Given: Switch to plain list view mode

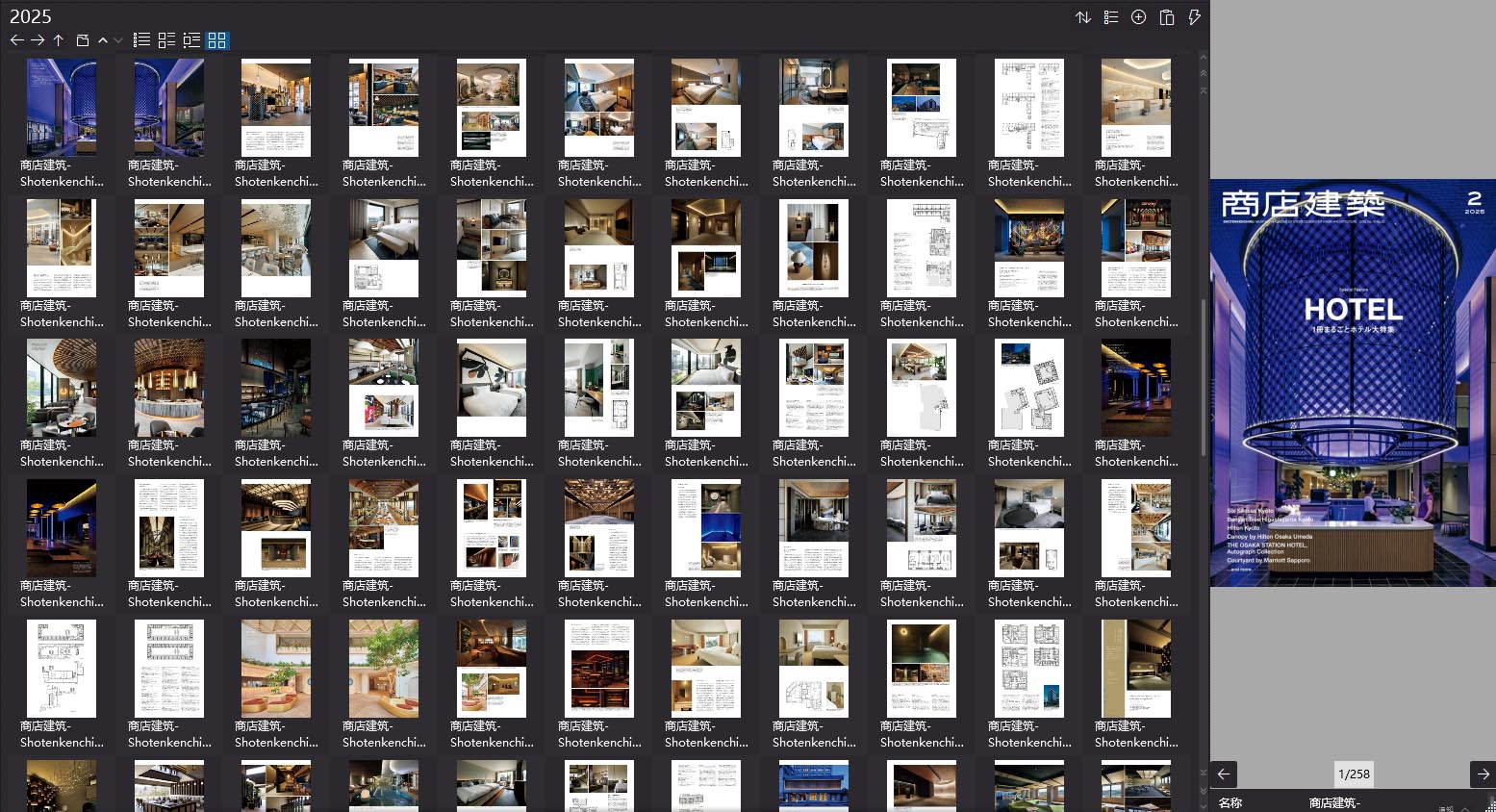Looking at the screenshot, I should point(141,40).
